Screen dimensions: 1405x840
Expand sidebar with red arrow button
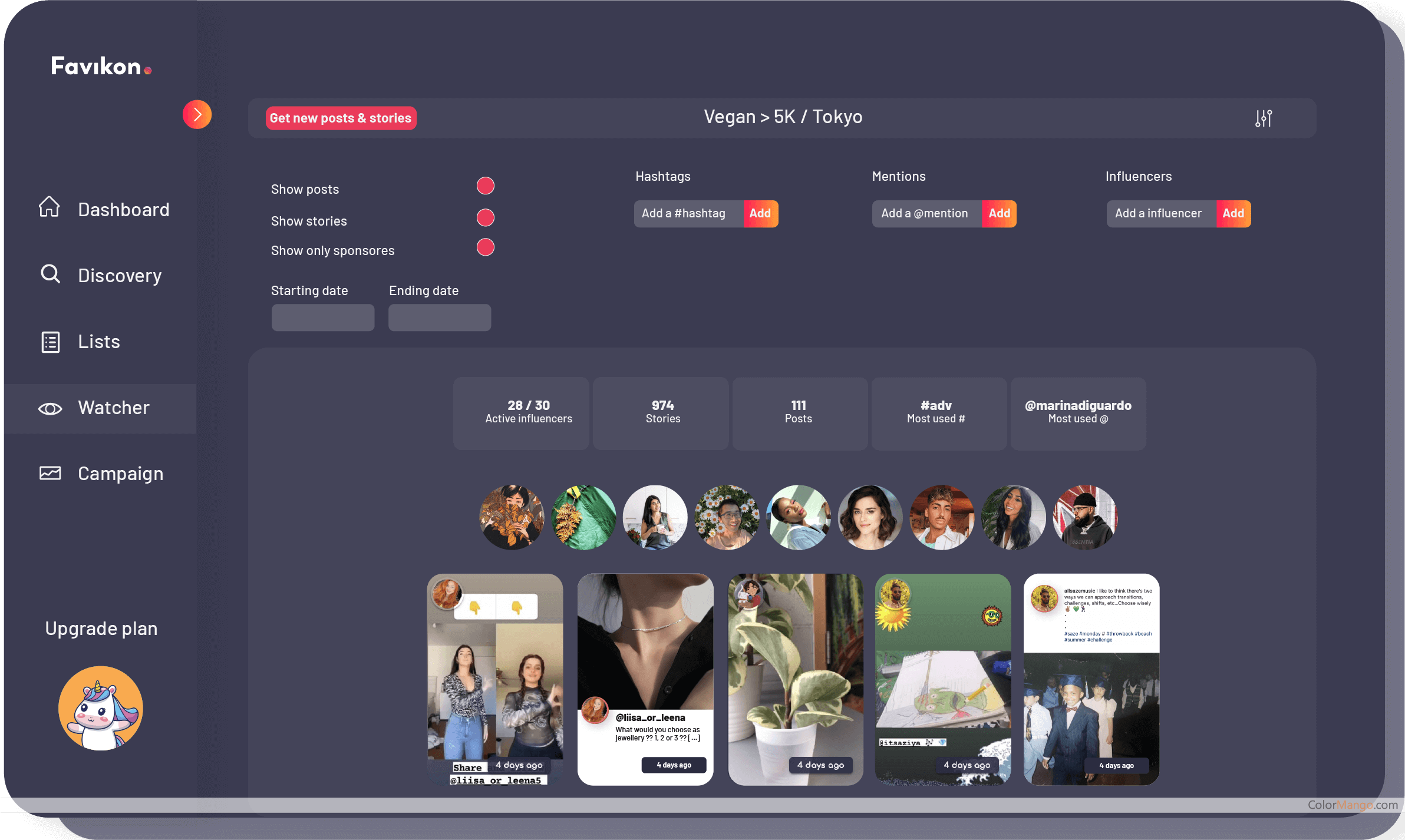tap(197, 115)
